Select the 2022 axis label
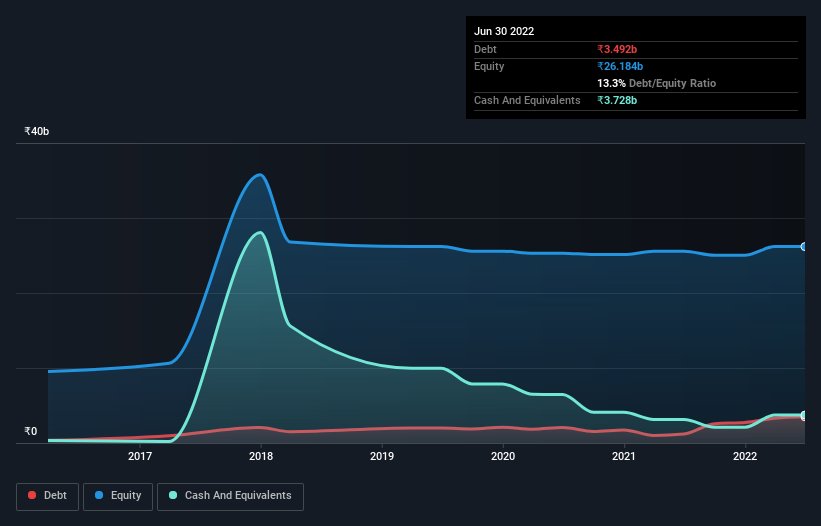This screenshot has width=821, height=526. point(745,456)
